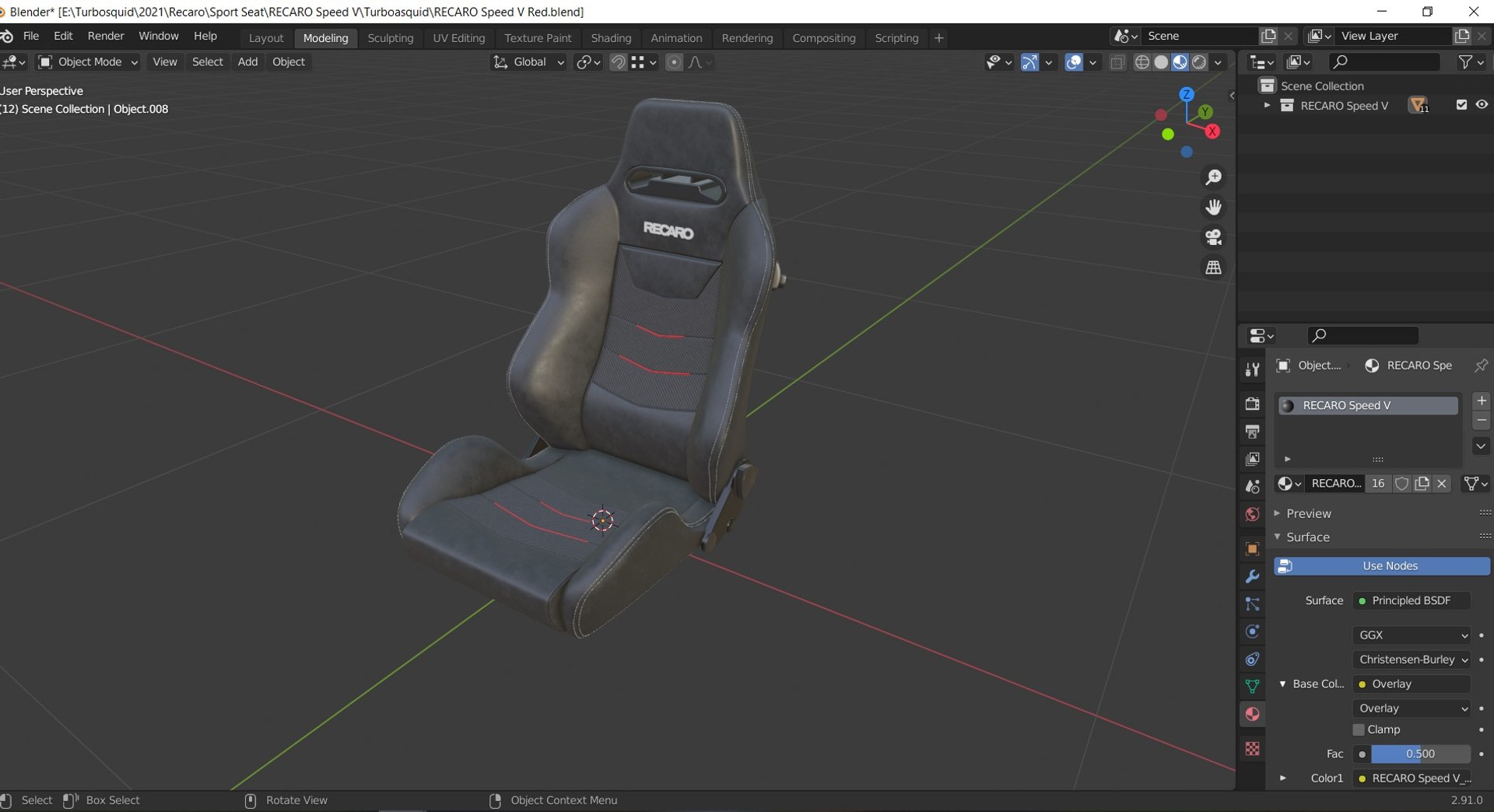Toggle snapping magnet in header

point(618,62)
